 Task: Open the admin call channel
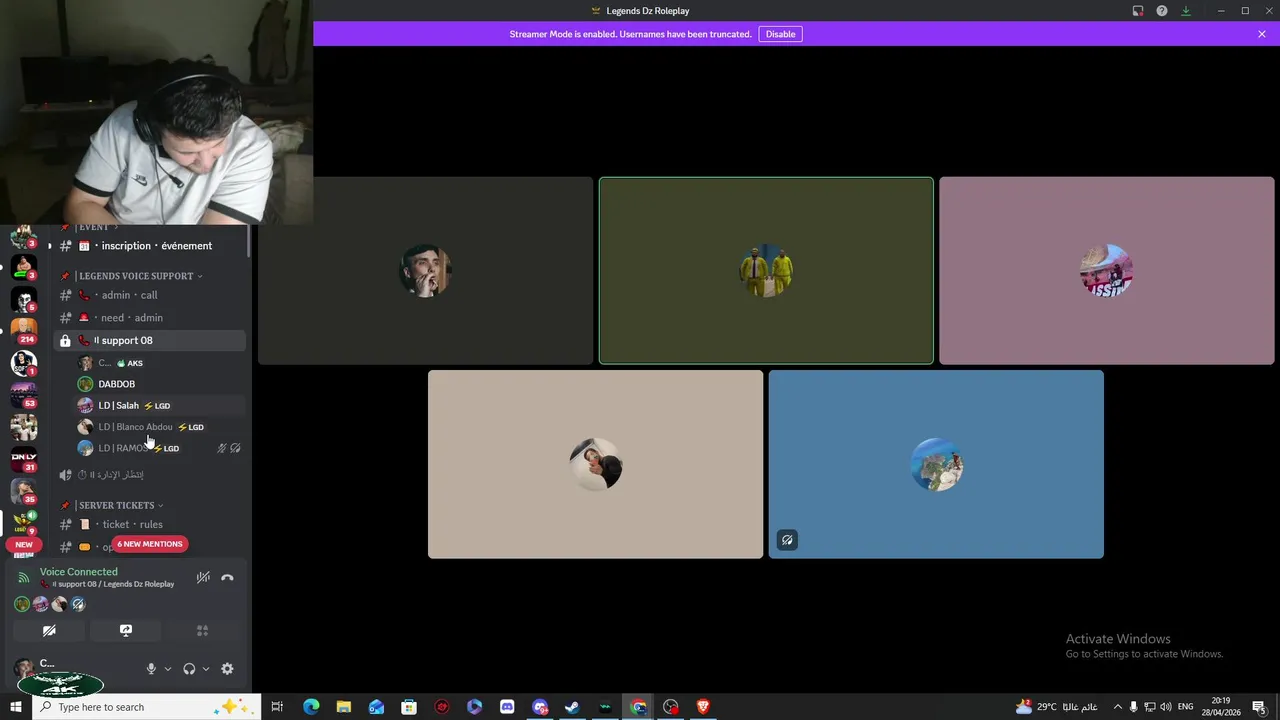pos(149,295)
